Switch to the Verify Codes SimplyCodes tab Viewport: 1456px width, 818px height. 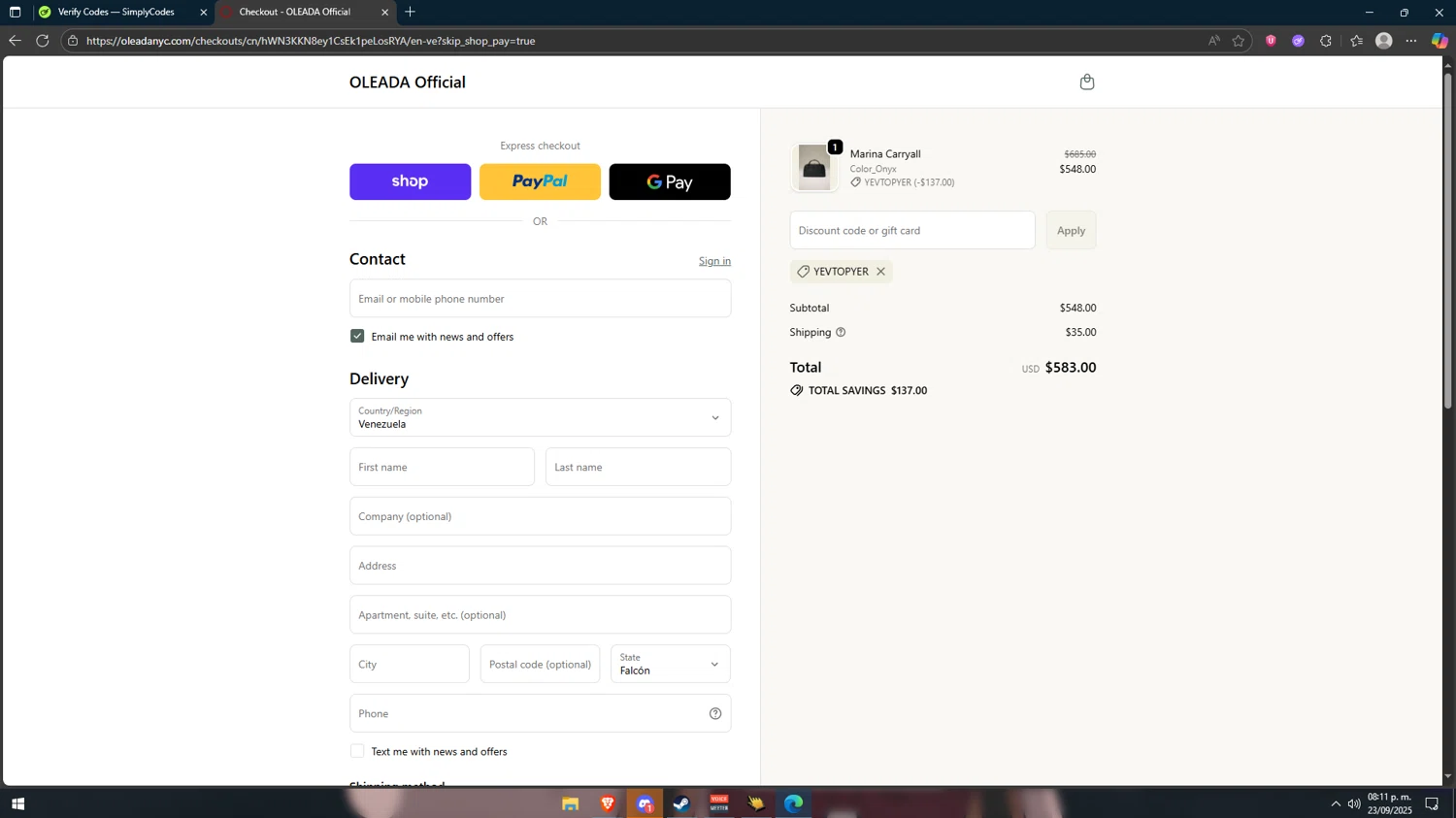(x=116, y=12)
